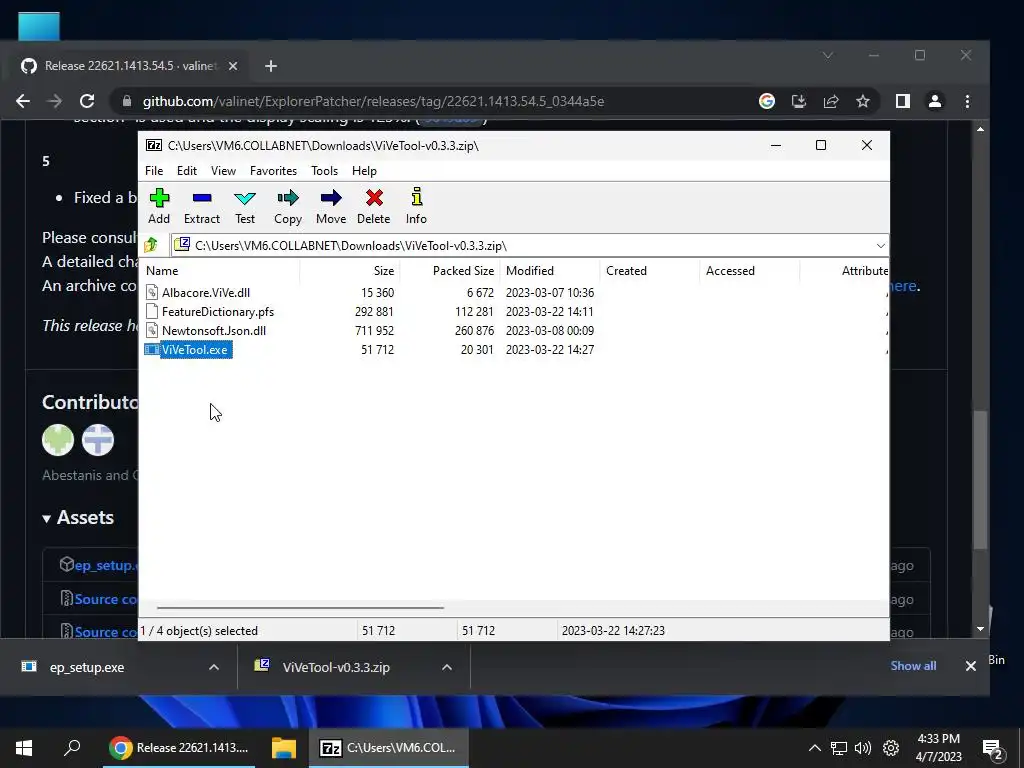This screenshot has width=1024, height=768.
Task: Open the File menu in 7-Zip
Action: click(154, 170)
